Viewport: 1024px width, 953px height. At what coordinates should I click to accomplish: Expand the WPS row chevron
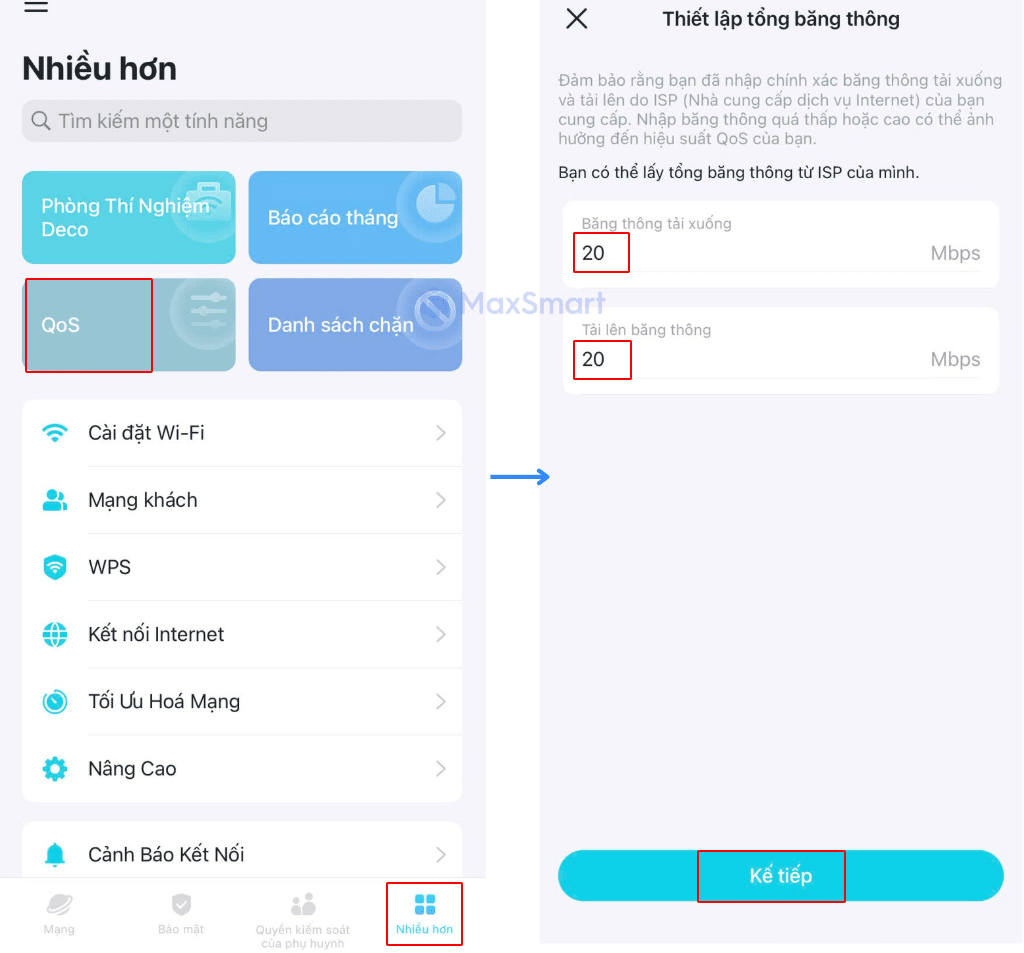click(x=441, y=567)
